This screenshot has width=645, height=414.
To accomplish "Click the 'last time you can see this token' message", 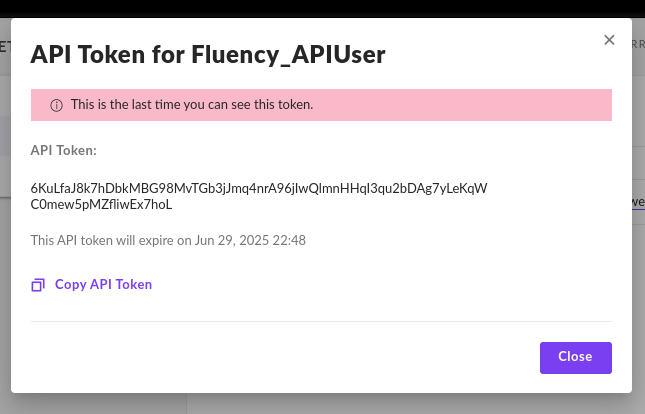I will tap(192, 105).
